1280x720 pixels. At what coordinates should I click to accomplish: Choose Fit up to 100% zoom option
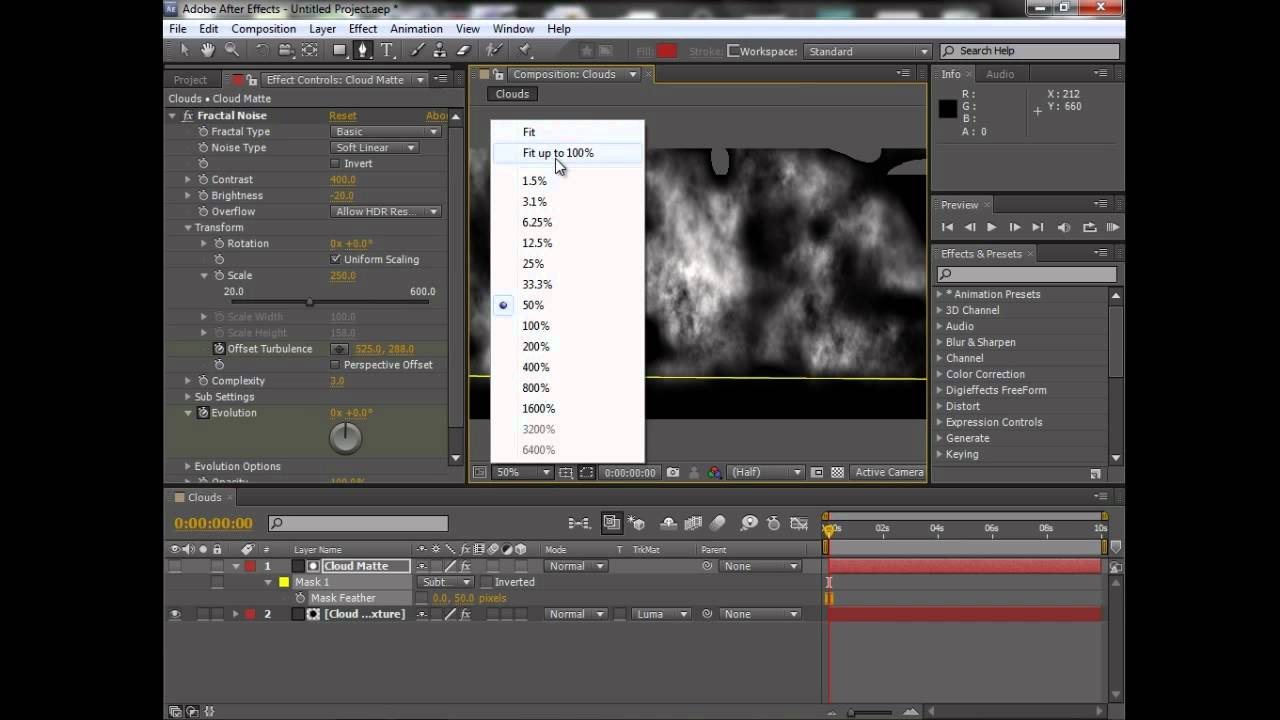click(568, 153)
